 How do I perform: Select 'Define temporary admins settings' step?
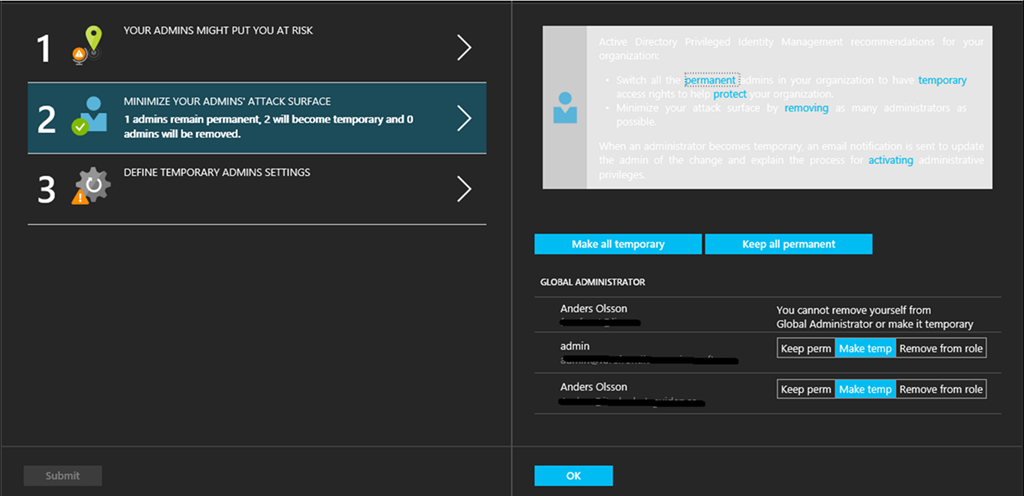pyautogui.click(x=217, y=172)
